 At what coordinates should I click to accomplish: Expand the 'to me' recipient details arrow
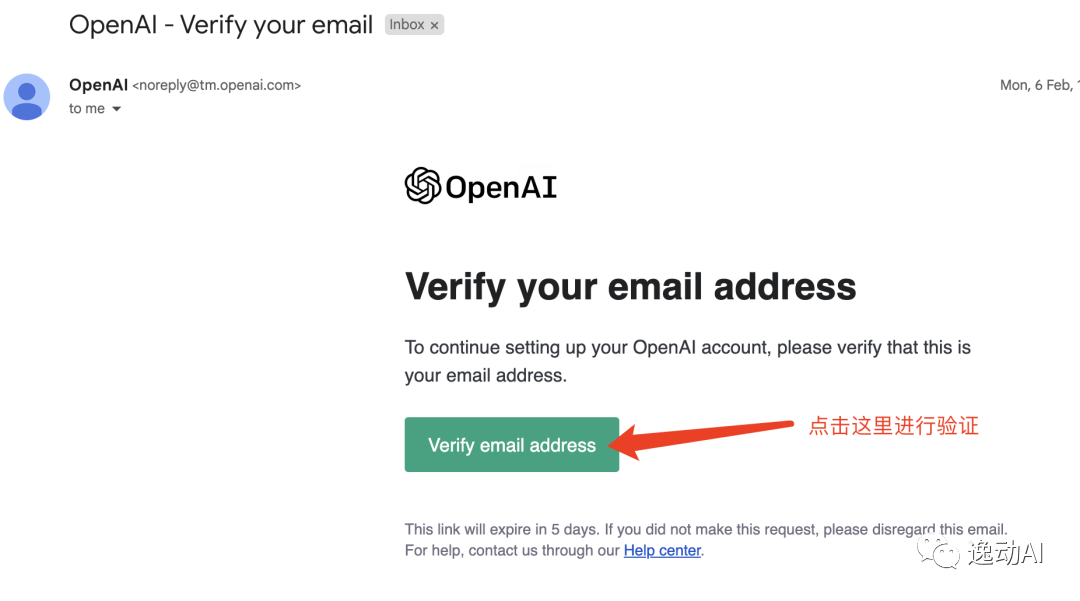(116, 109)
